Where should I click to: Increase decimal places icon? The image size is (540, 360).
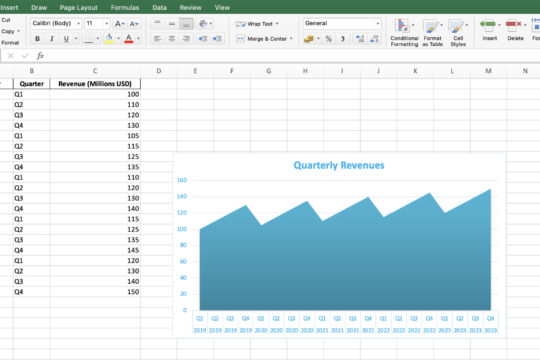[360, 39]
